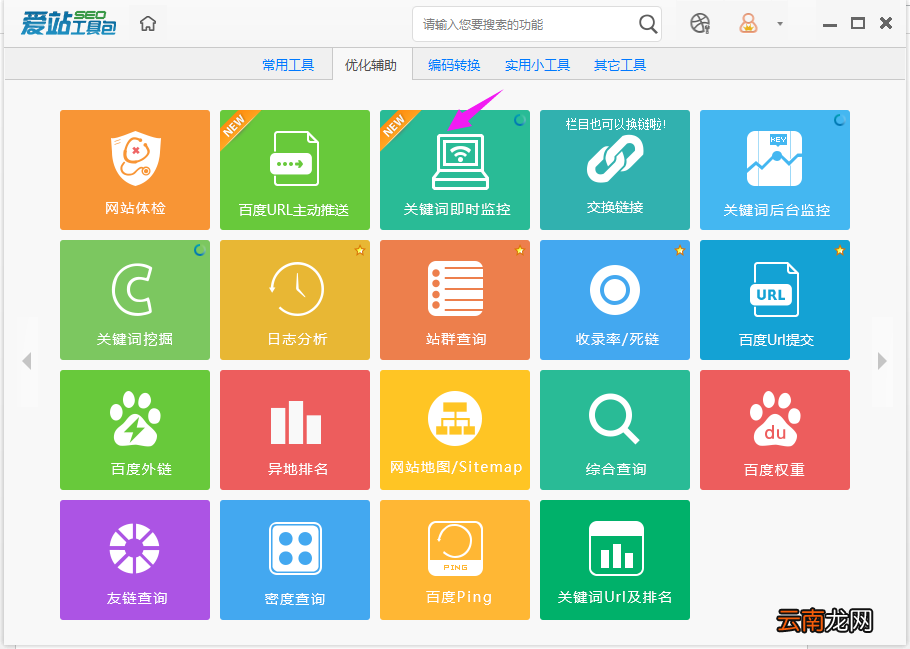Toggle favorite star on 百度Url提交 tile
This screenshot has height=649, width=910.
(x=840, y=250)
